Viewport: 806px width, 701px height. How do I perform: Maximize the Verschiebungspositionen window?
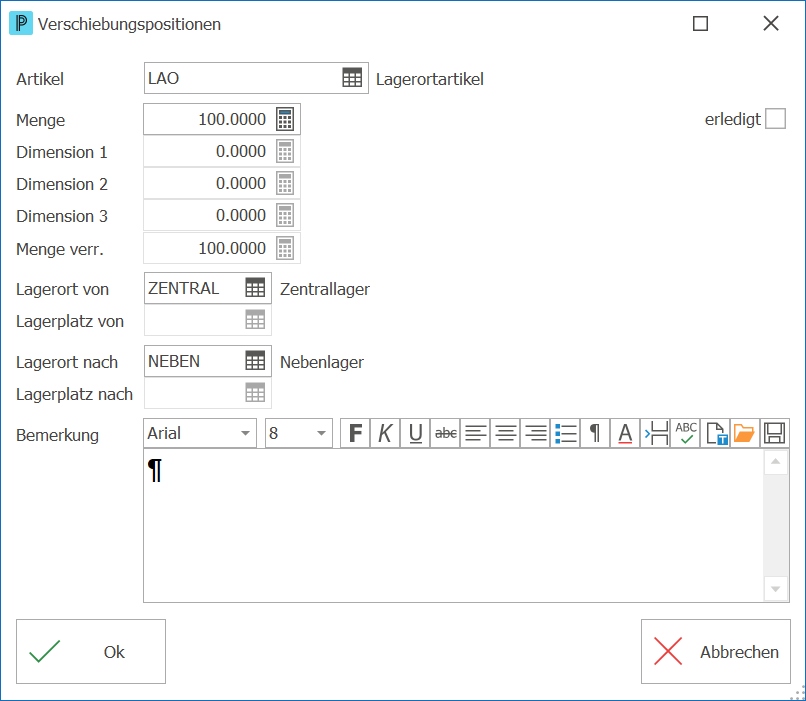(x=700, y=24)
